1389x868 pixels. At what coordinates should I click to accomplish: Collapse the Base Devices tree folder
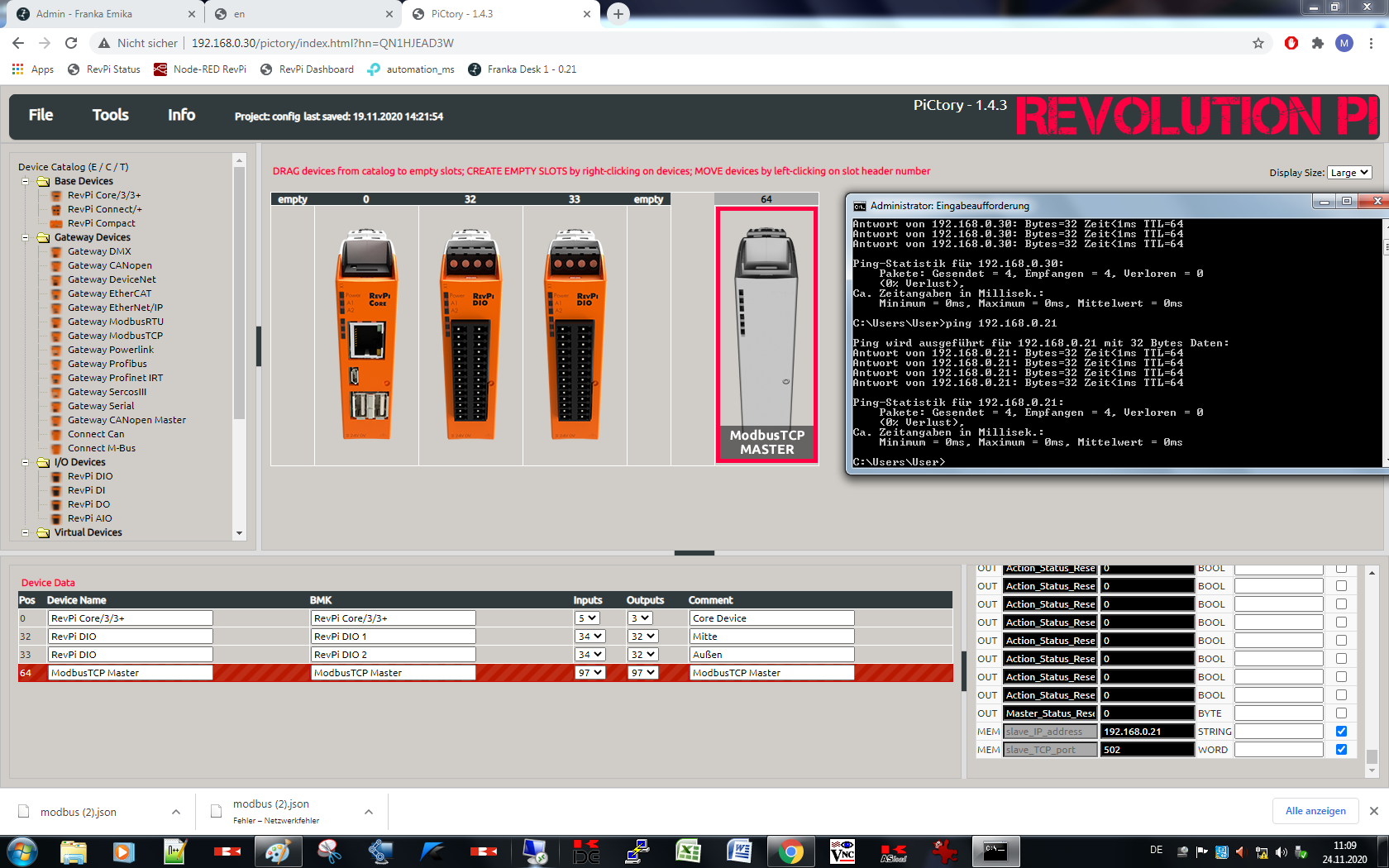(x=26, y=181)
